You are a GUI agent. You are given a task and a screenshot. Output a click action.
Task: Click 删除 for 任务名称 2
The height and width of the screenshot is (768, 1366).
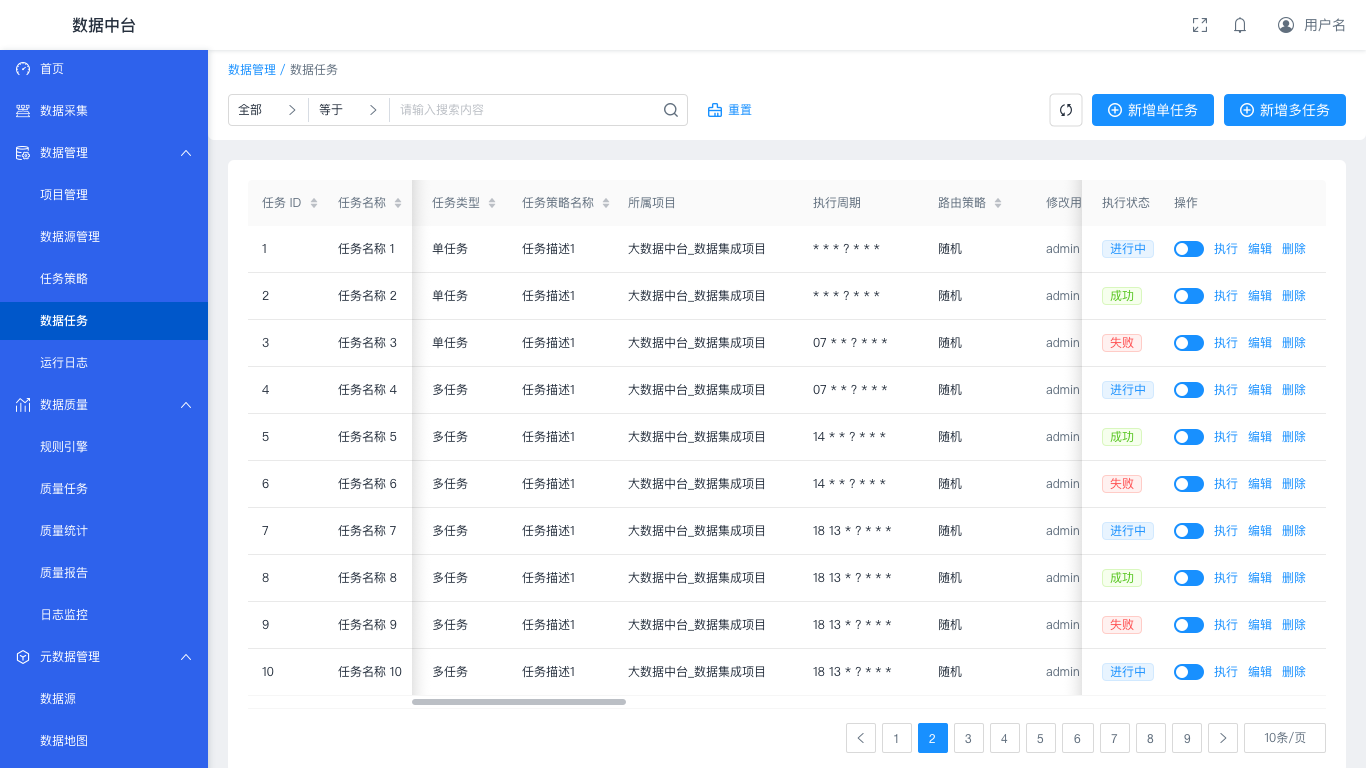point(1294,296)
